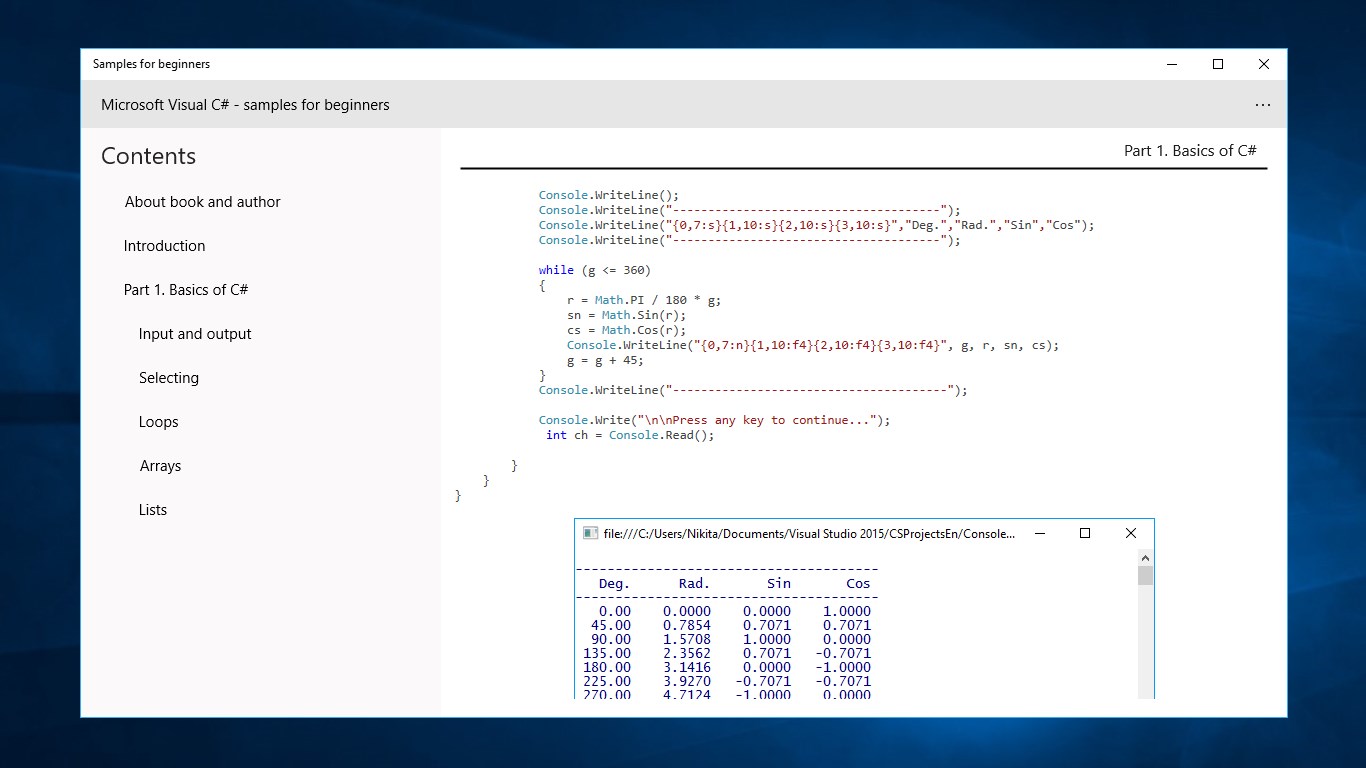Viewport: 1366px width, 768px height.
Task: Click the "Part 1. Basics of C#" page header
Action: click(1190, 150)
